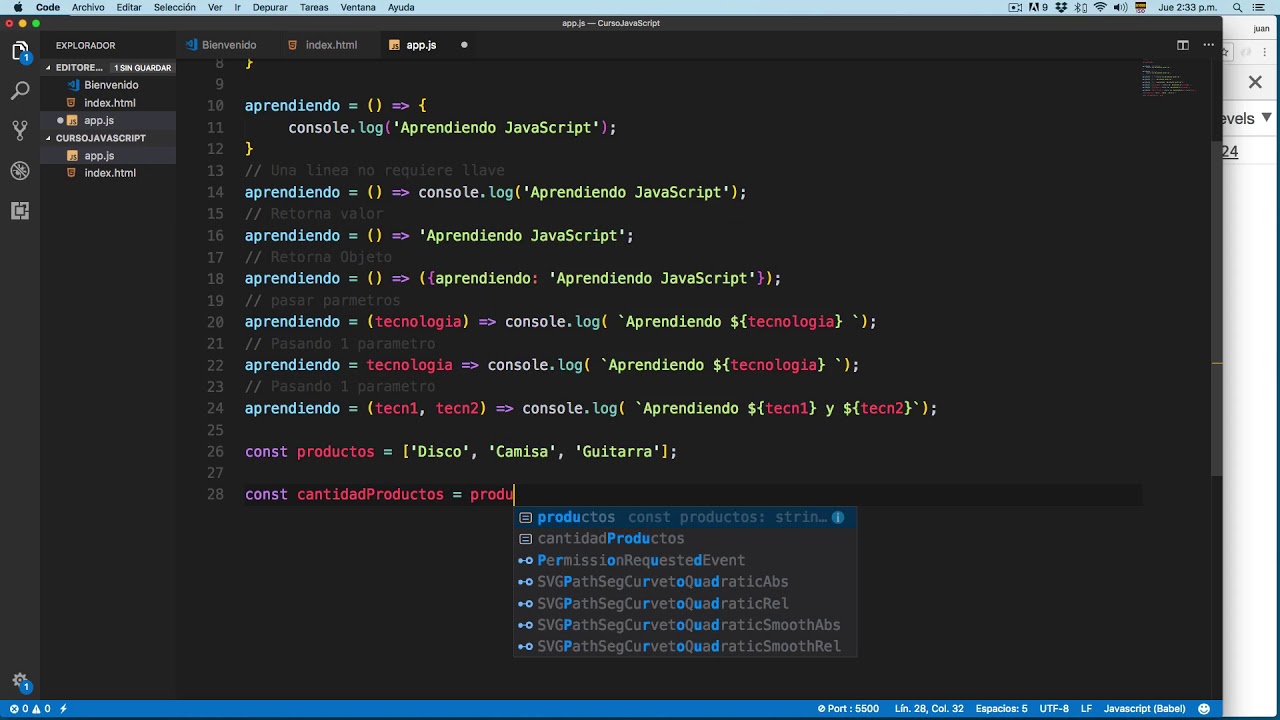Open the Source Control view
The height and width of the screenshot is (720, 1280).
pyautogui.click(x=20, y=131)
